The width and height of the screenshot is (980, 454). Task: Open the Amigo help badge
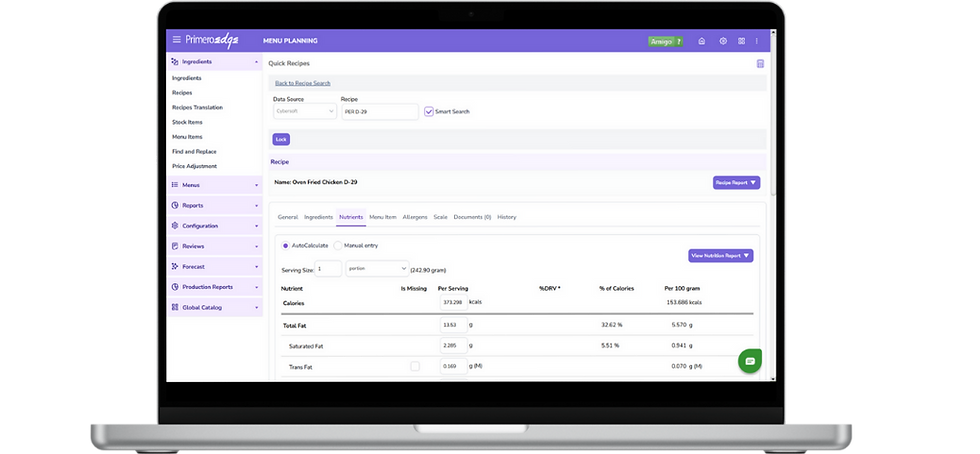[666, 41]
